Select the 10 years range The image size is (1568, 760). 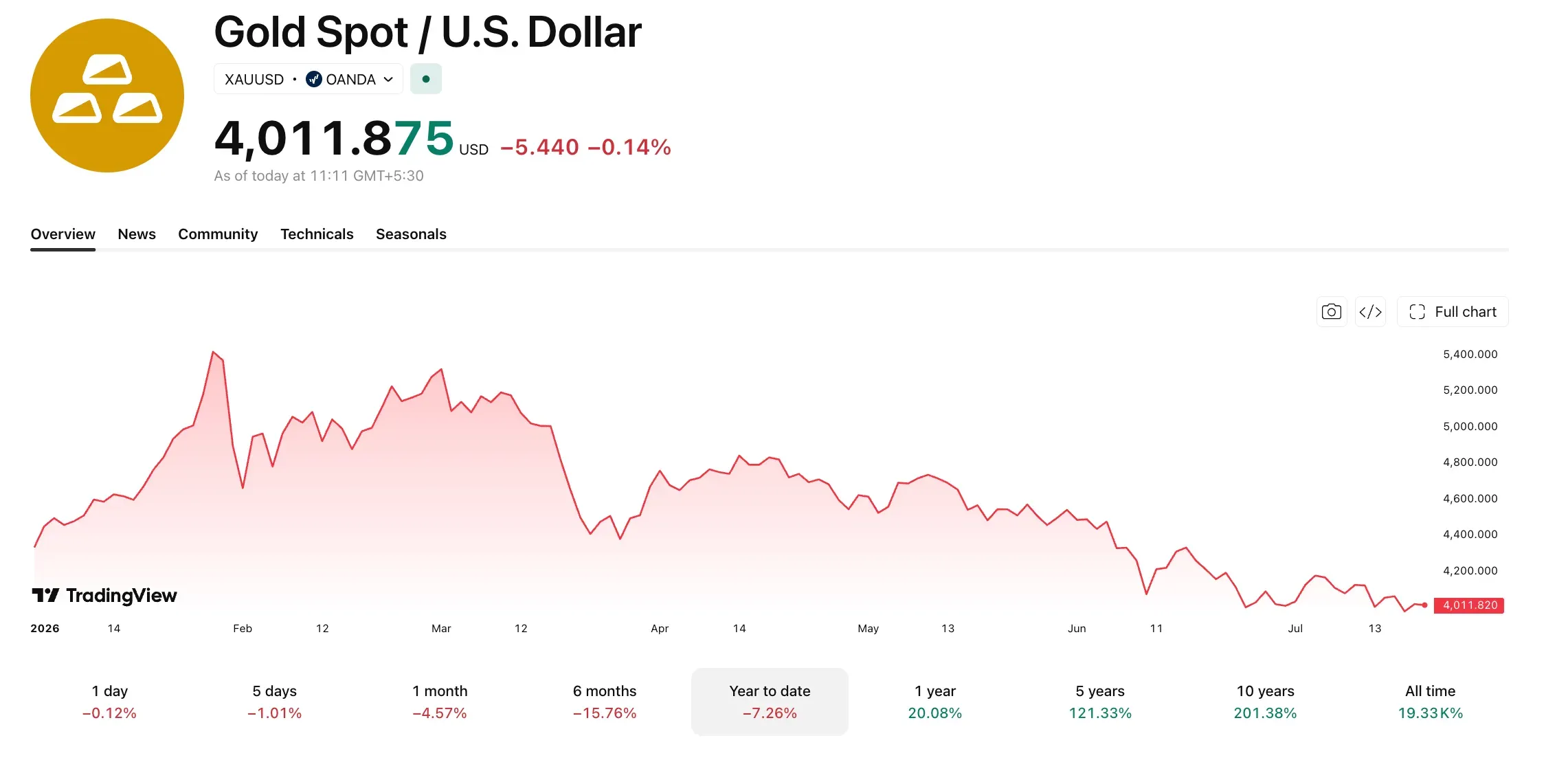click(x=1266, y=702)
